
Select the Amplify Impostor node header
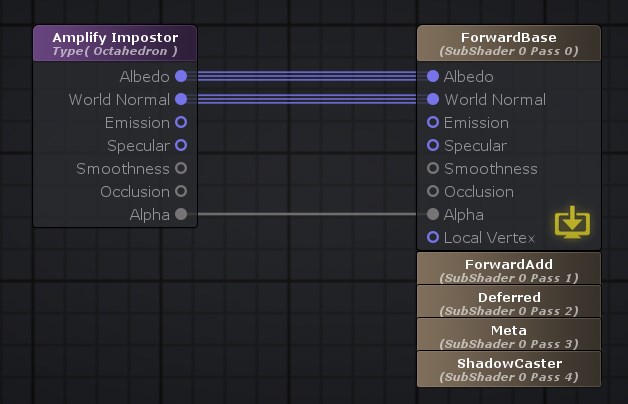(x=114, y=43)
